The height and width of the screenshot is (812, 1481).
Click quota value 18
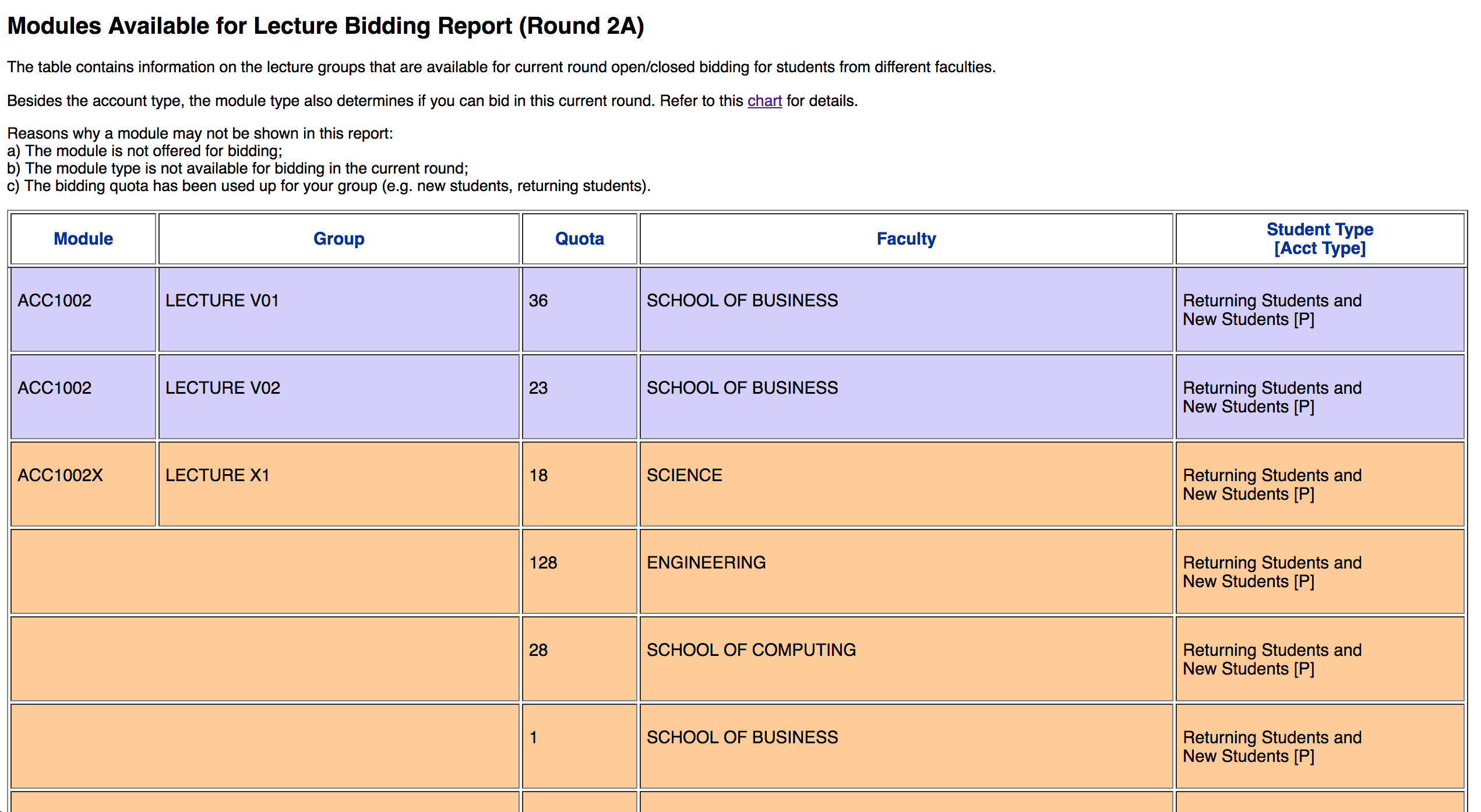(x=538, y=475)
